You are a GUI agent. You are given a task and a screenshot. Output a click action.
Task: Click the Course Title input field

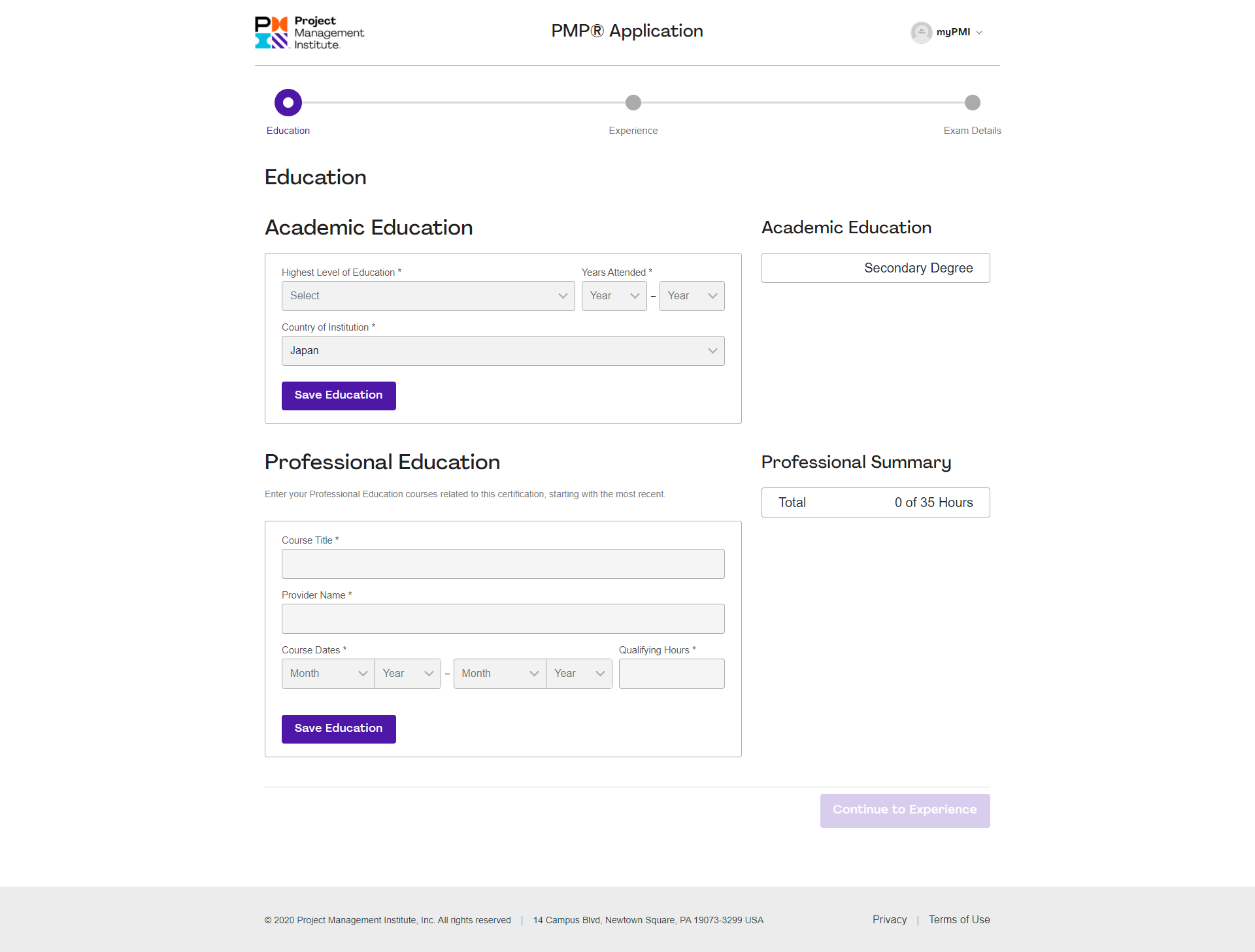(x=503, y=563)
